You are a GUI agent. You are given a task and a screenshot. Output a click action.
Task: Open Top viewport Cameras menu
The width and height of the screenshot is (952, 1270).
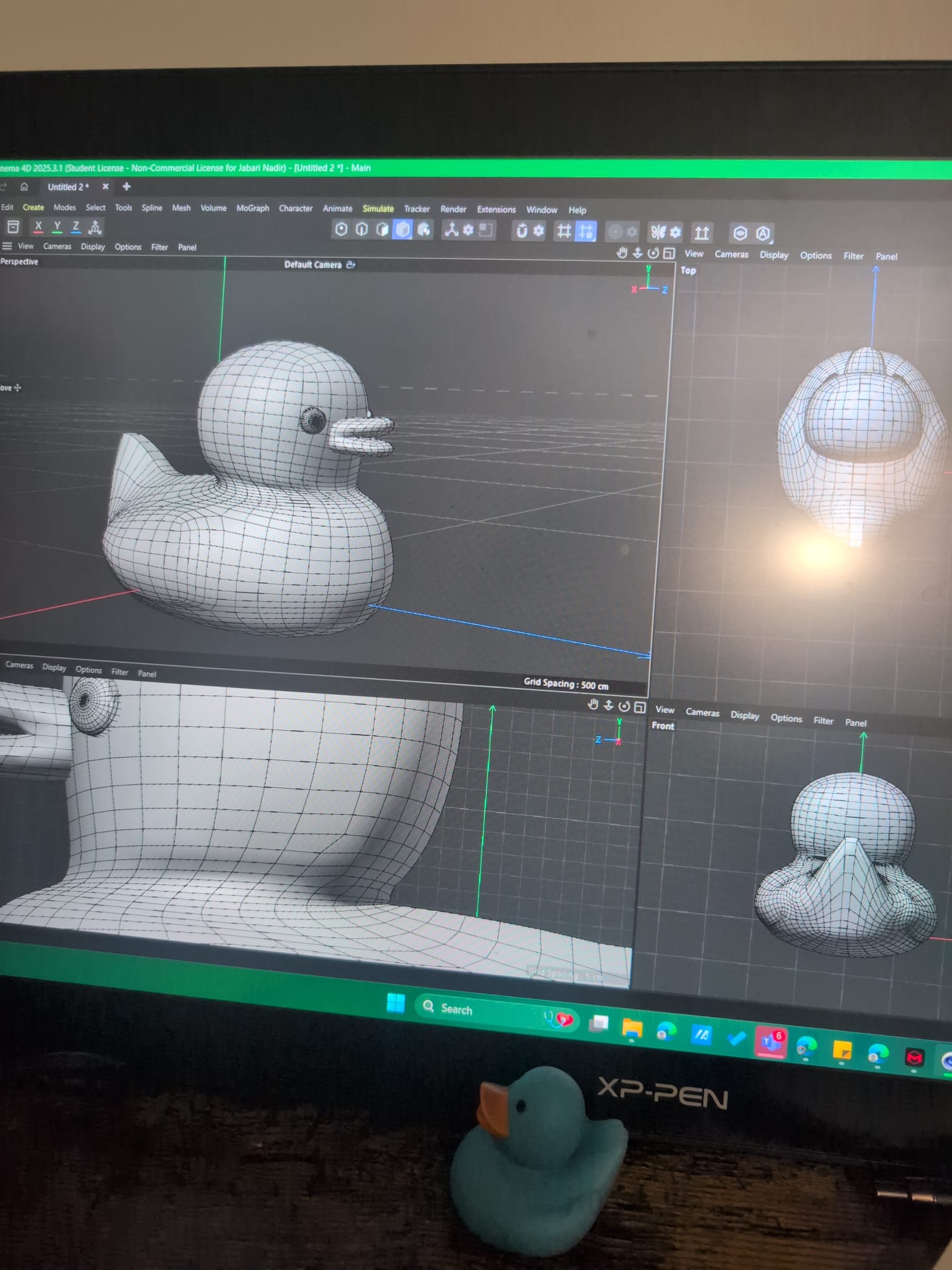pos(731,254)
